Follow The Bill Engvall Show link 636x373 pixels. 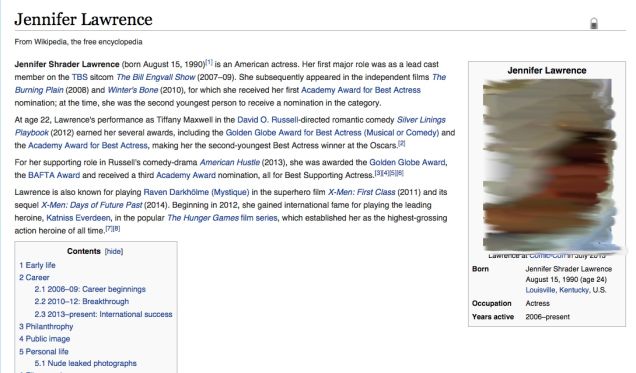click(x=156, y=77)
